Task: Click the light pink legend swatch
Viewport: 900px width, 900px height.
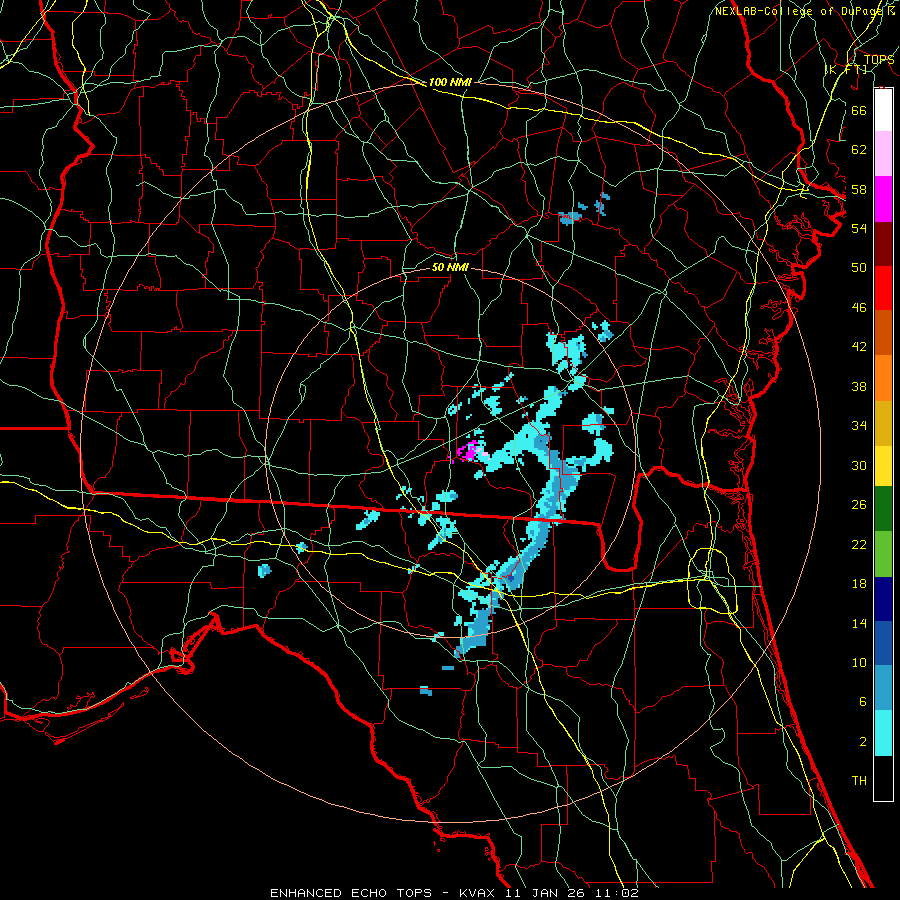Action: (x=883, y=154)
